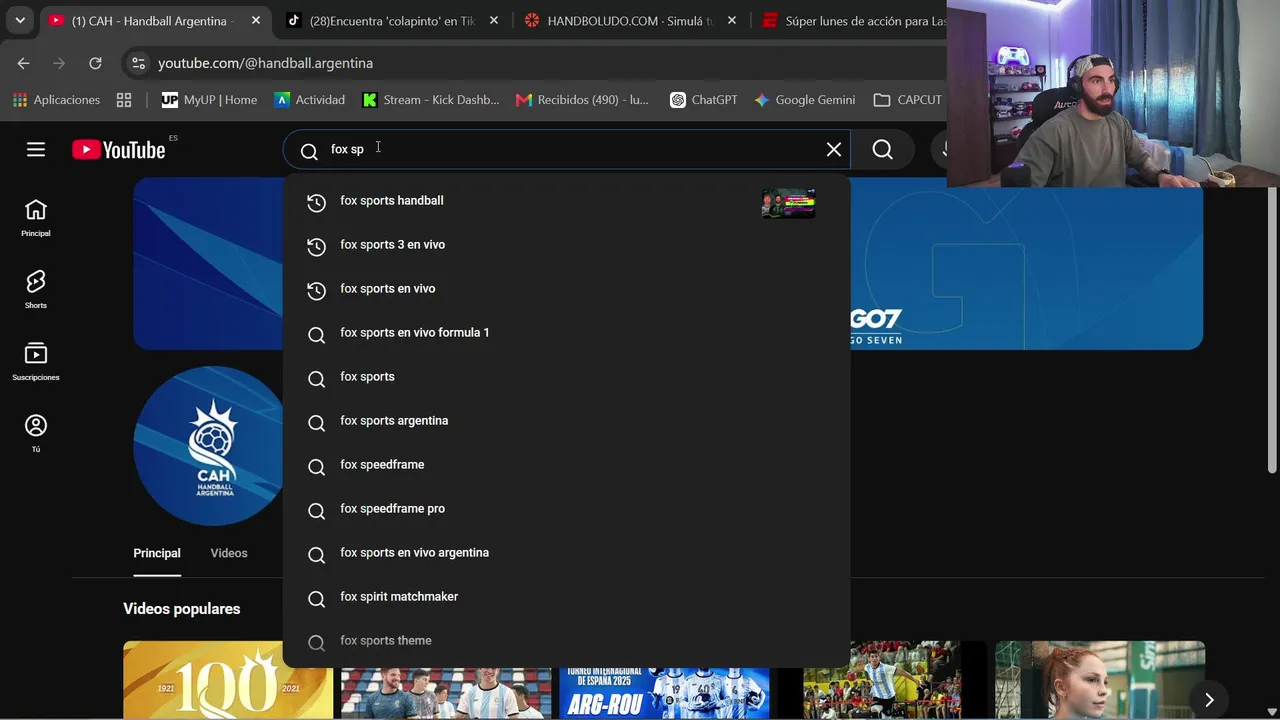Close the TikTok 'colapinto' tab
The image size is (1280, 720).
click(494, 20)
